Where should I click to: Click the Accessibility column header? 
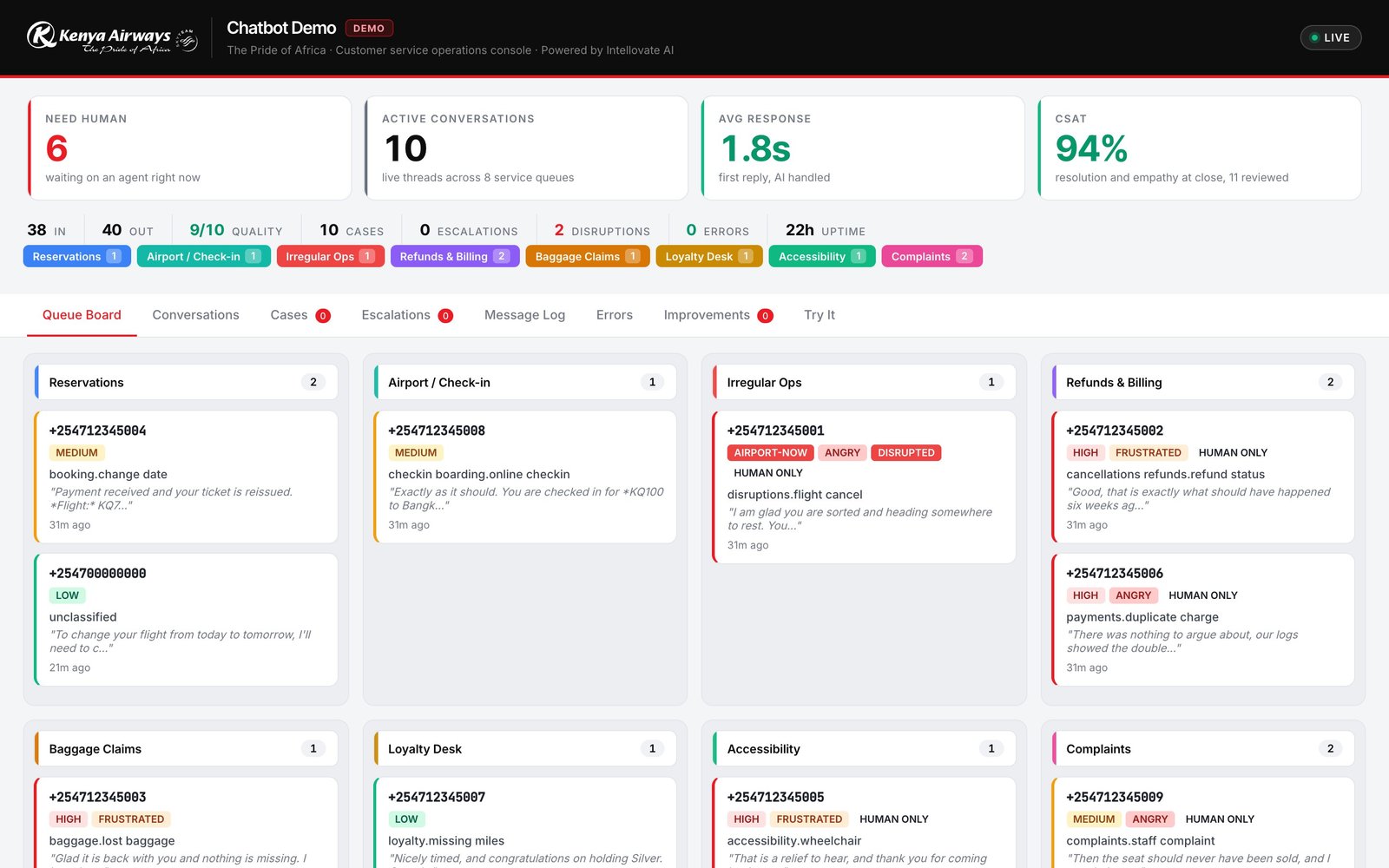click(x=864, y=748)
